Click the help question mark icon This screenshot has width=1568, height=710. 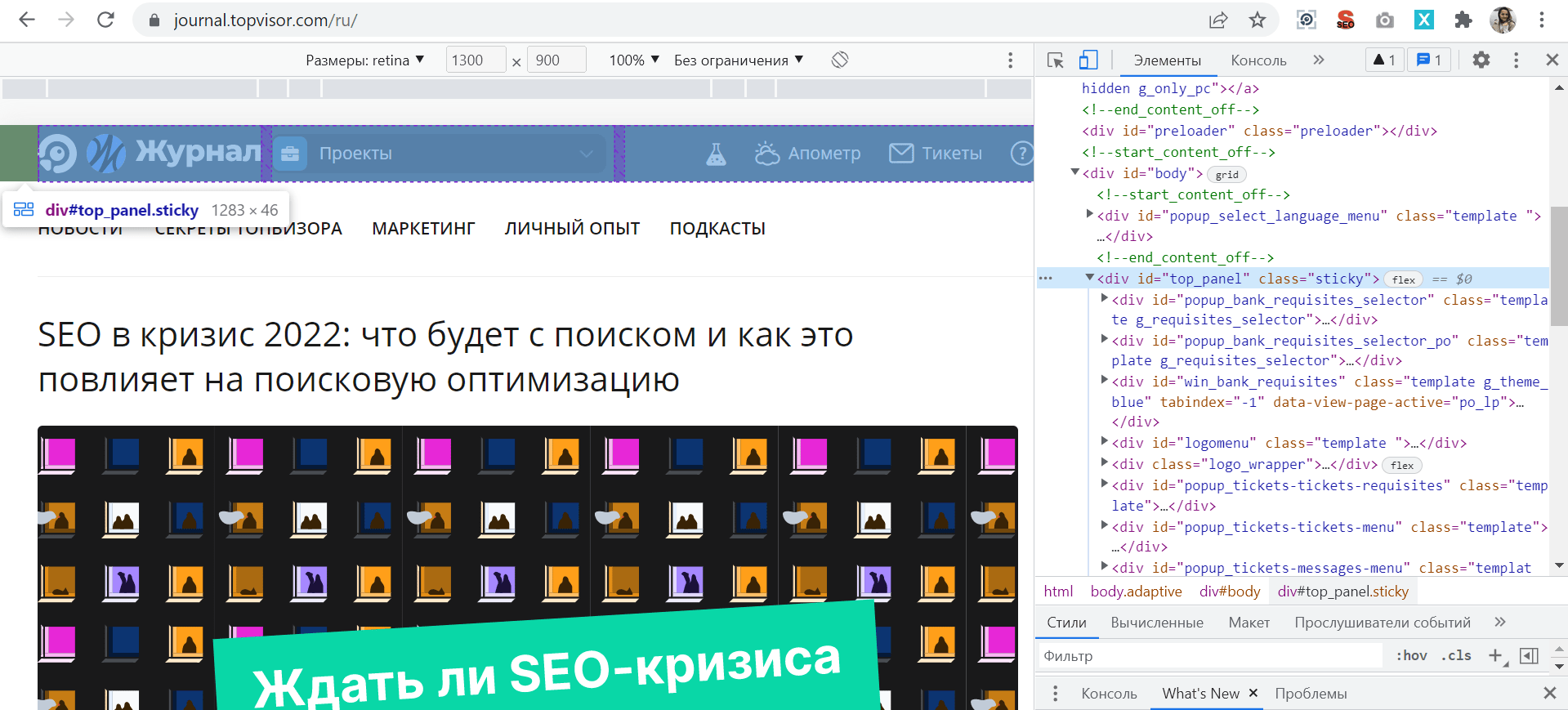pyautogui.click(x=1021, y=154)
